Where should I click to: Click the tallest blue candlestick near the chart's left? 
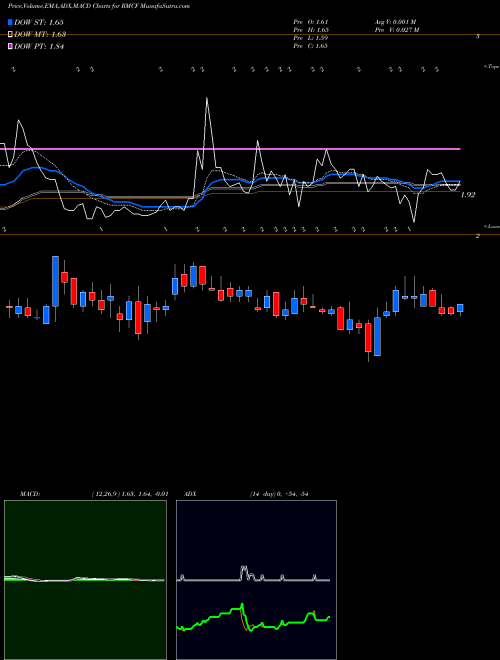click(x=55, y=281)
